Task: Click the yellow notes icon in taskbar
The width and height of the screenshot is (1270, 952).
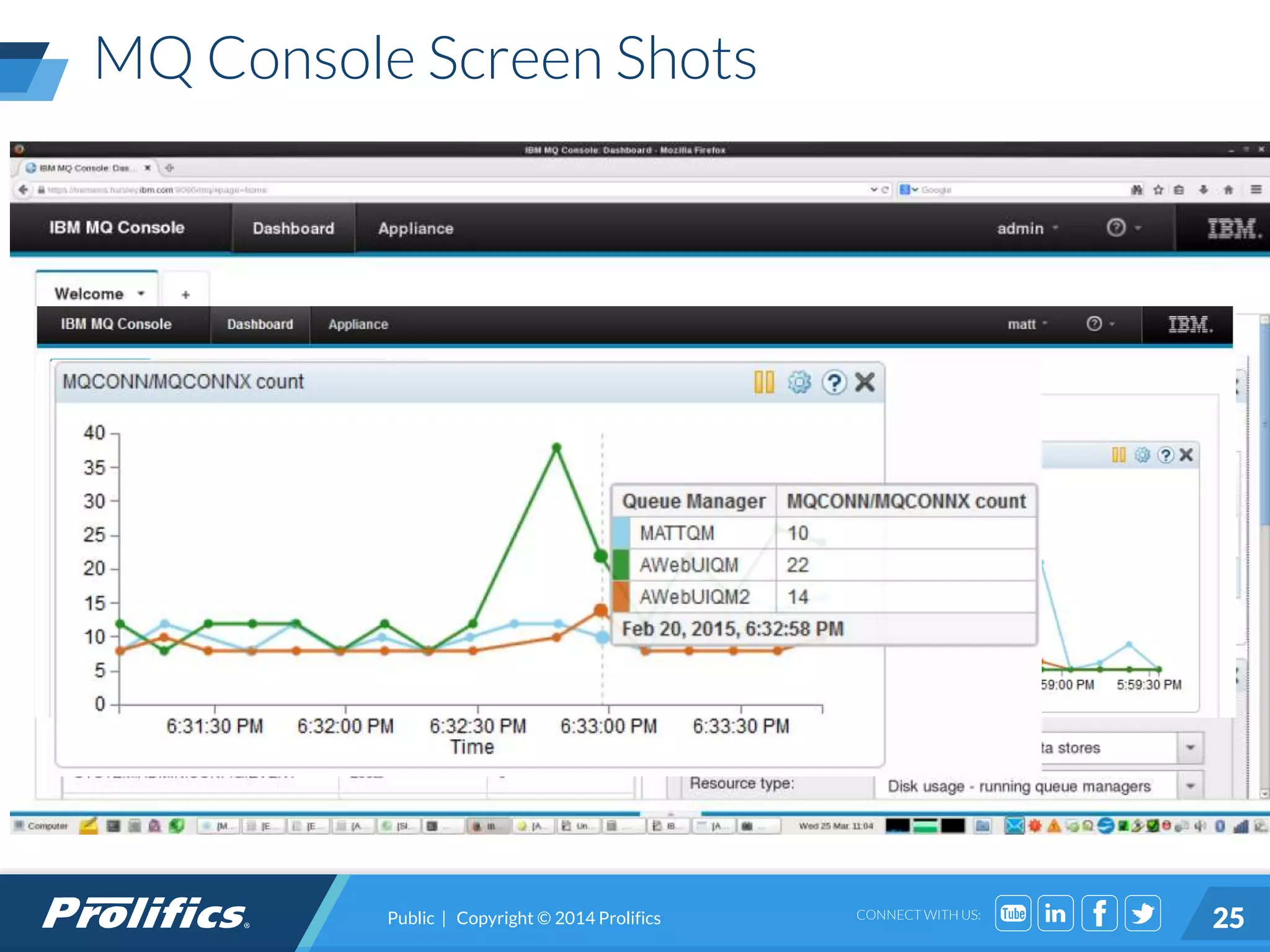Action: [x=89, y=826]
